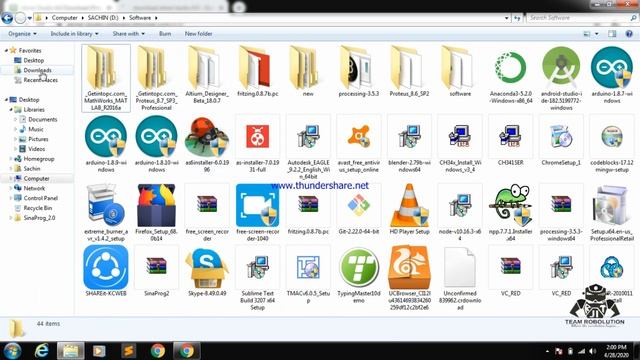The image size is (640, 360).
Task: Select the Unconfirmed 839962.crdownload file
Action: pyautogui.click(x=460, y=278)
